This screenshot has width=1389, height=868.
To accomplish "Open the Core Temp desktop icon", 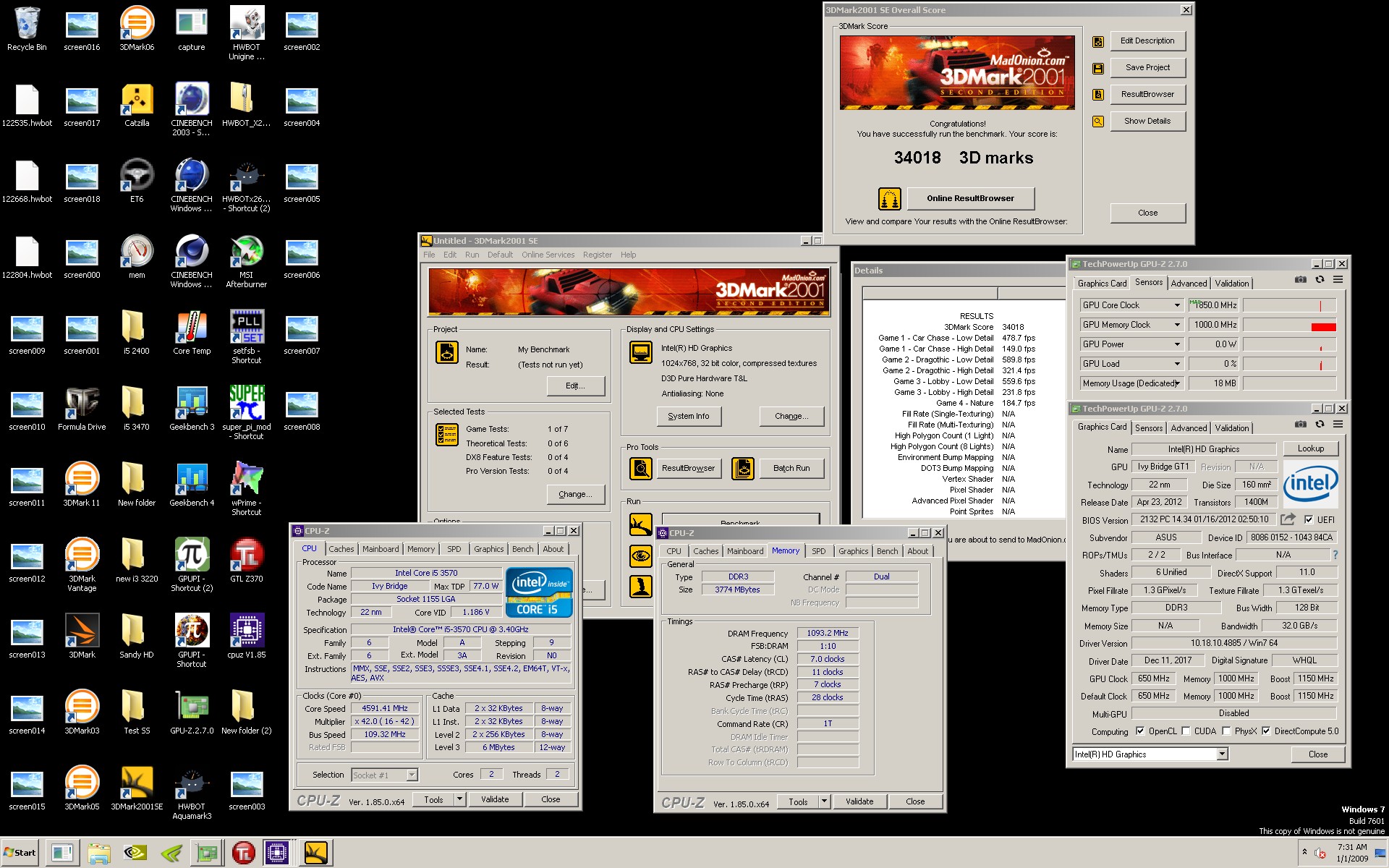I will [192, 333].
